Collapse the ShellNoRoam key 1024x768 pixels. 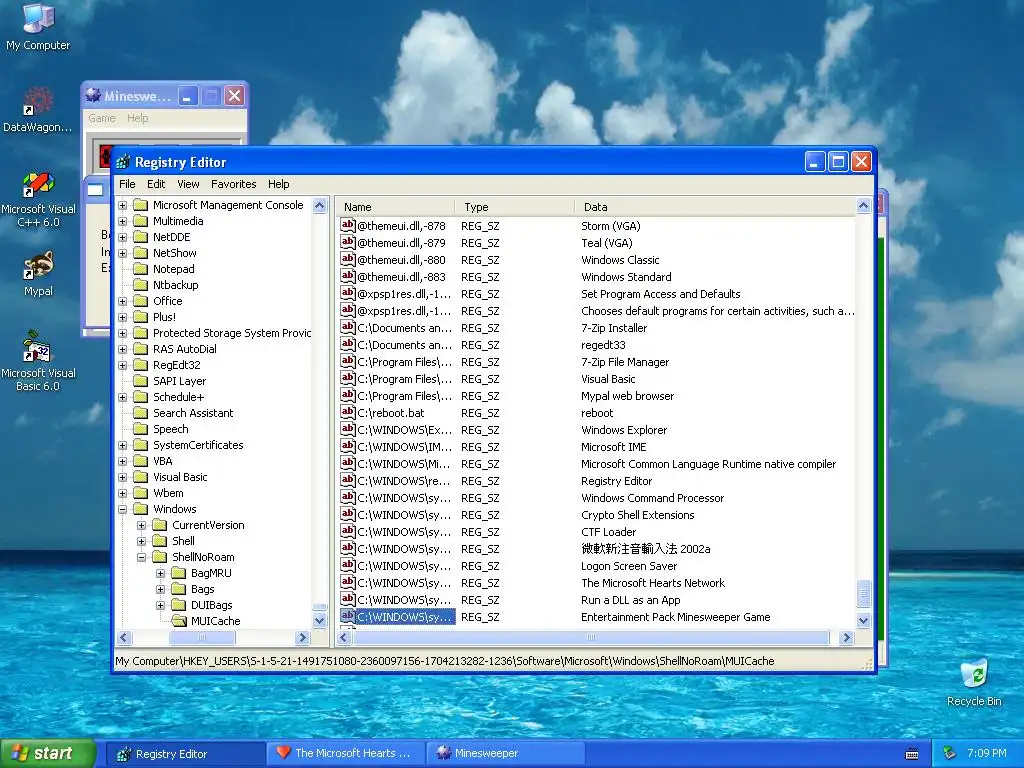(x=141, y=557)
